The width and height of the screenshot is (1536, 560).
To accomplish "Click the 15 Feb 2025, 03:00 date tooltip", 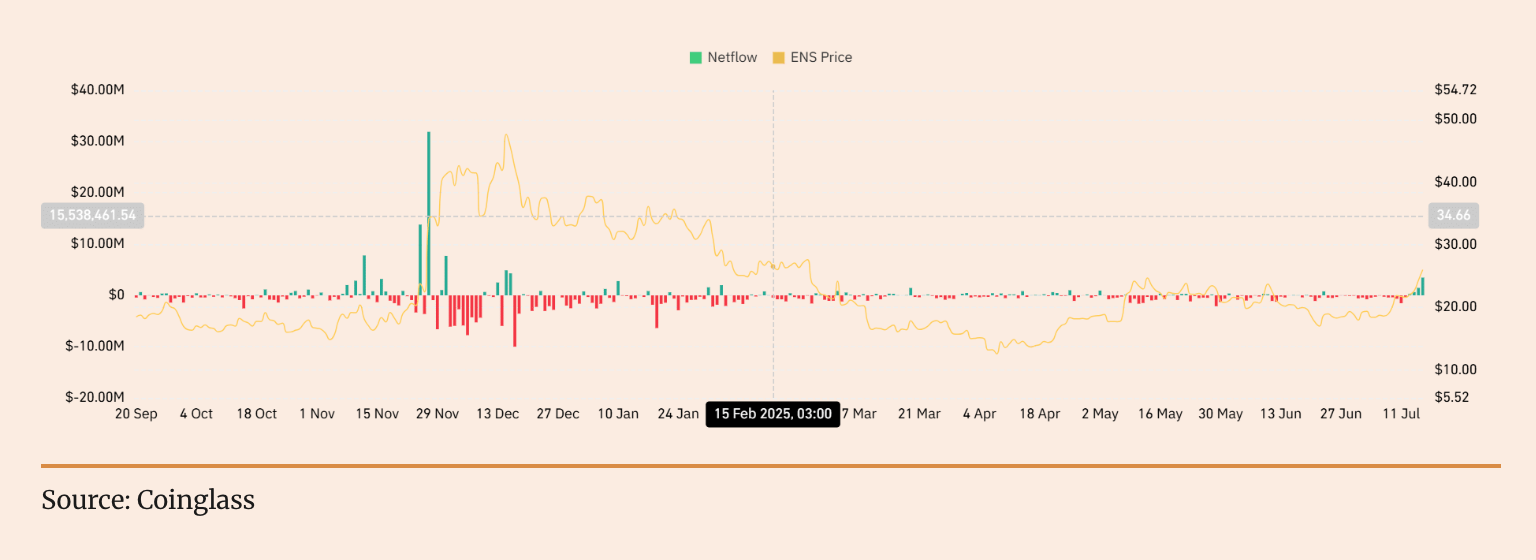I will tap(773, 414).
